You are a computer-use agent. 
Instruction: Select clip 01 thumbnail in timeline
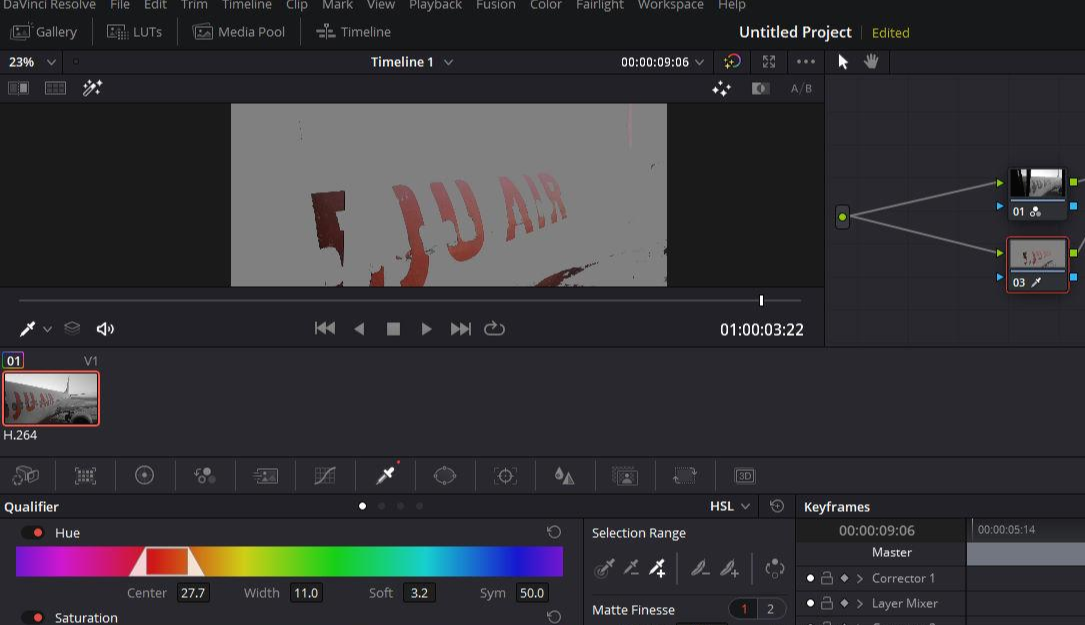pyautogui.click(x=51, y=399)
